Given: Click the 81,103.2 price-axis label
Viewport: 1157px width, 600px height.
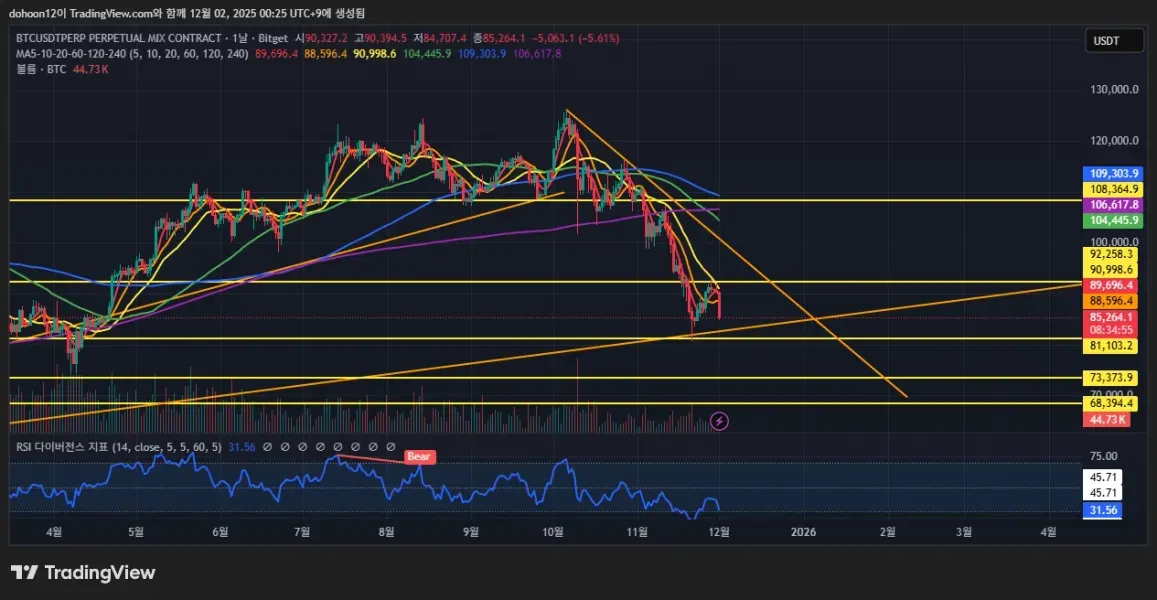Looking at the screenshot, I should (x=1111, y=345).
